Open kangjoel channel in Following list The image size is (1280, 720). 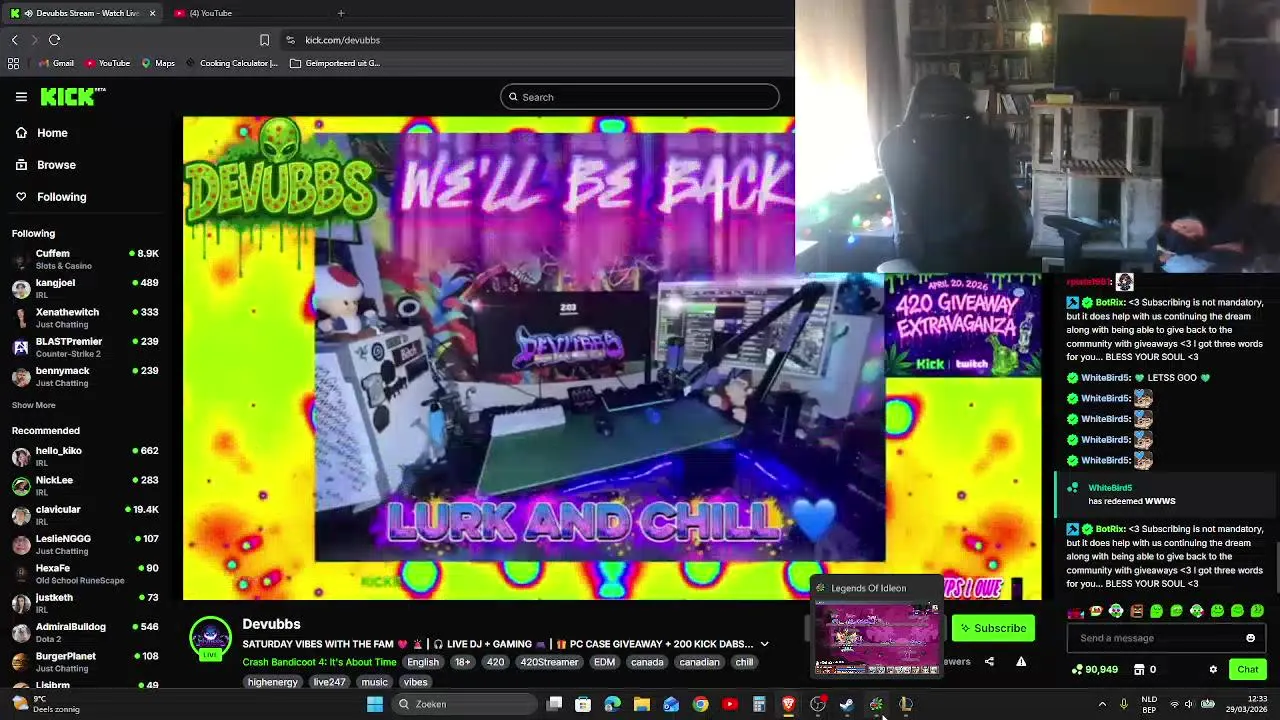pyautogui.click(x=85, y=288)
